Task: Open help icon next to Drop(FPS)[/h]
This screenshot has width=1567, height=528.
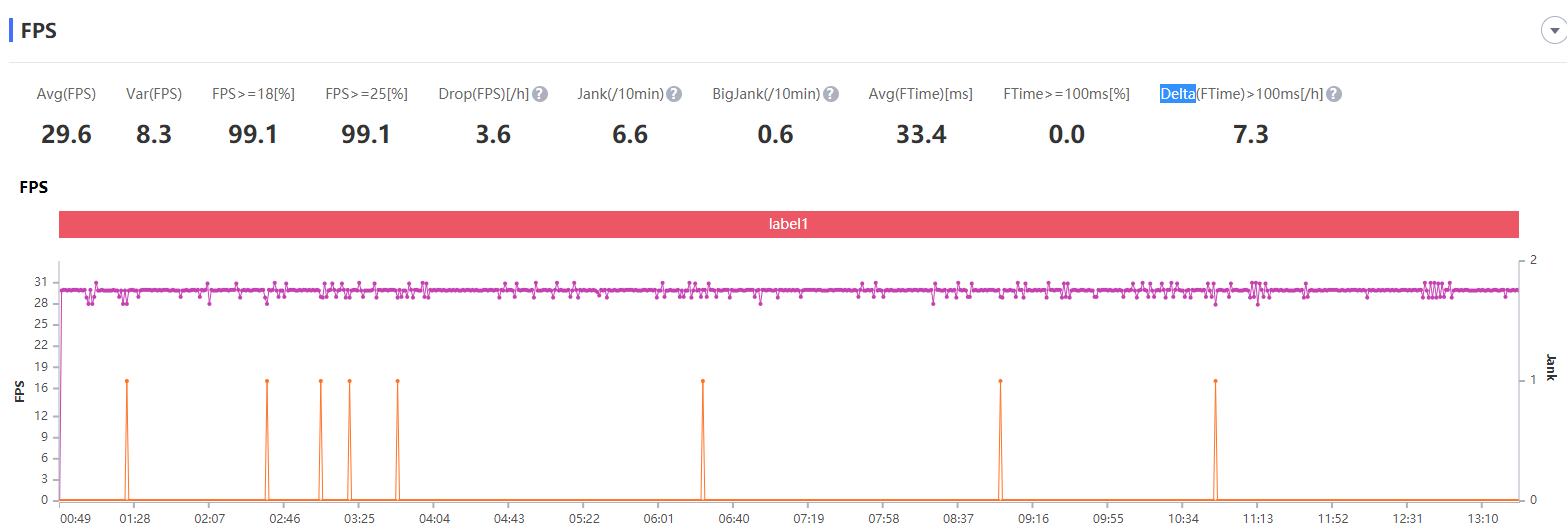Action: tap(540, 94)
